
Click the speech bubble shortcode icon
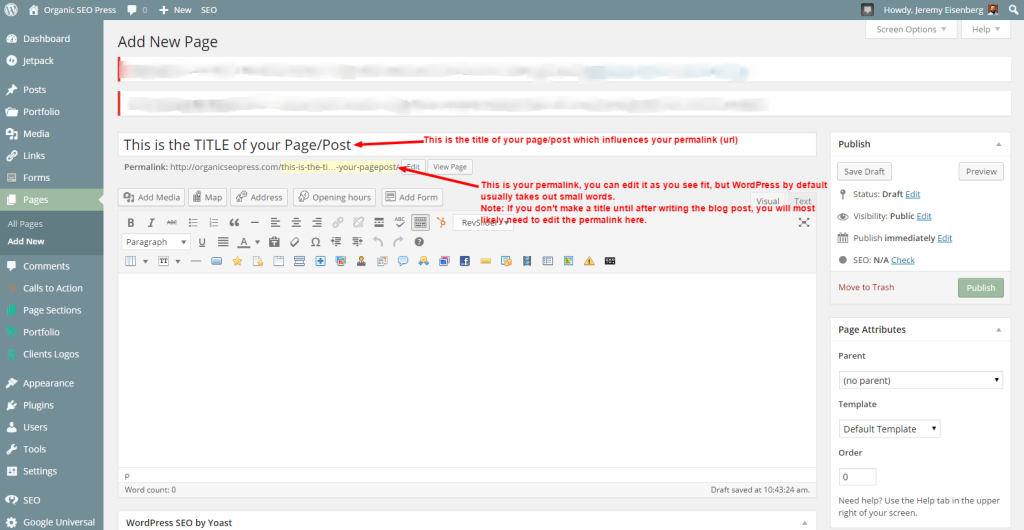403,261
